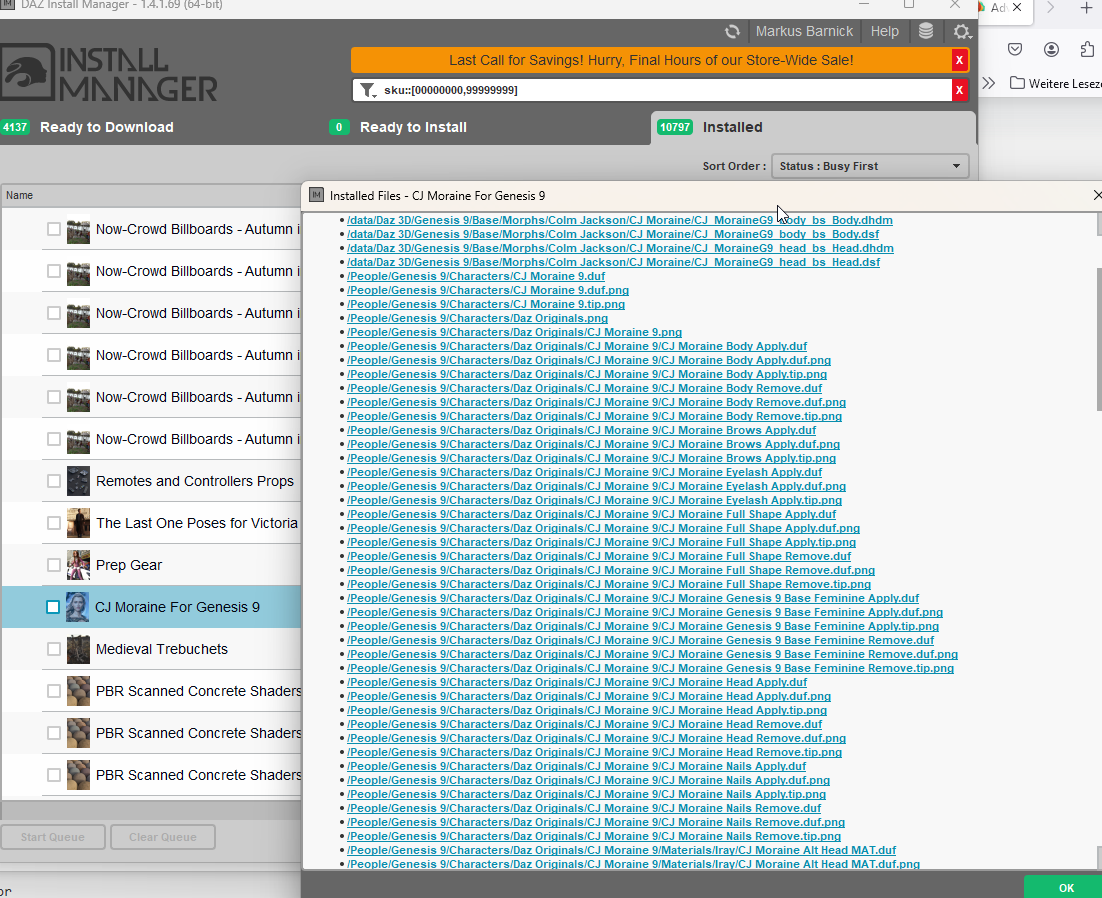Switch to Ready to Install tab
Screen dimensions: 1102x898
(x=413, y=127)
